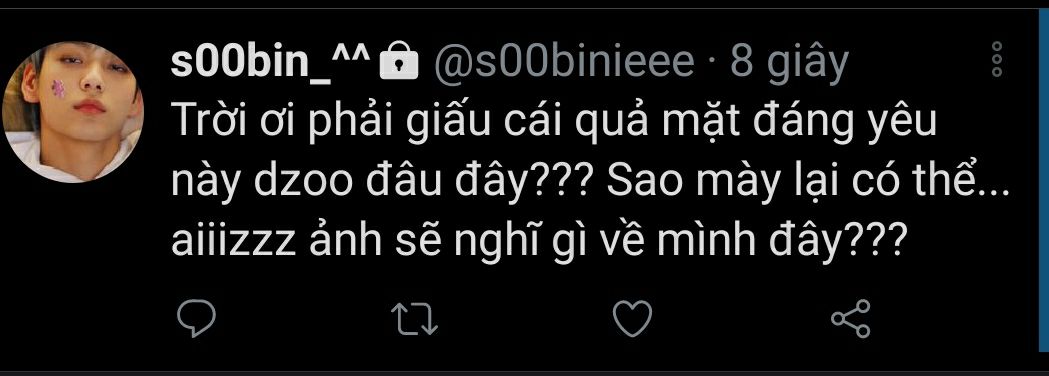Click the word "aiiizzz" in the tweet

click(x=233, y=241)
